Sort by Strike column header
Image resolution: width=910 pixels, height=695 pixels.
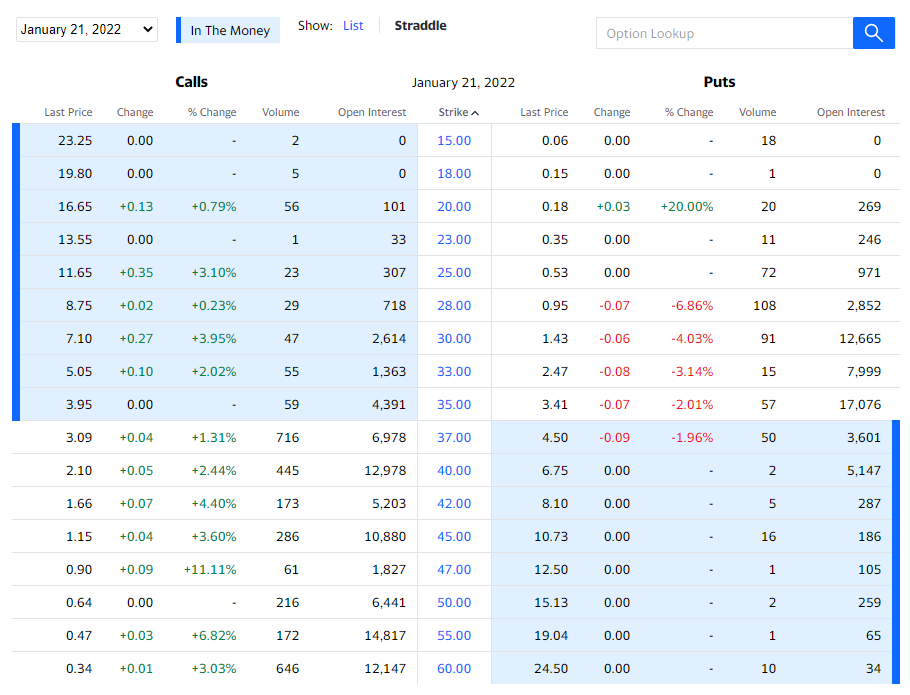pyautogui.click(x=458, y=113)
